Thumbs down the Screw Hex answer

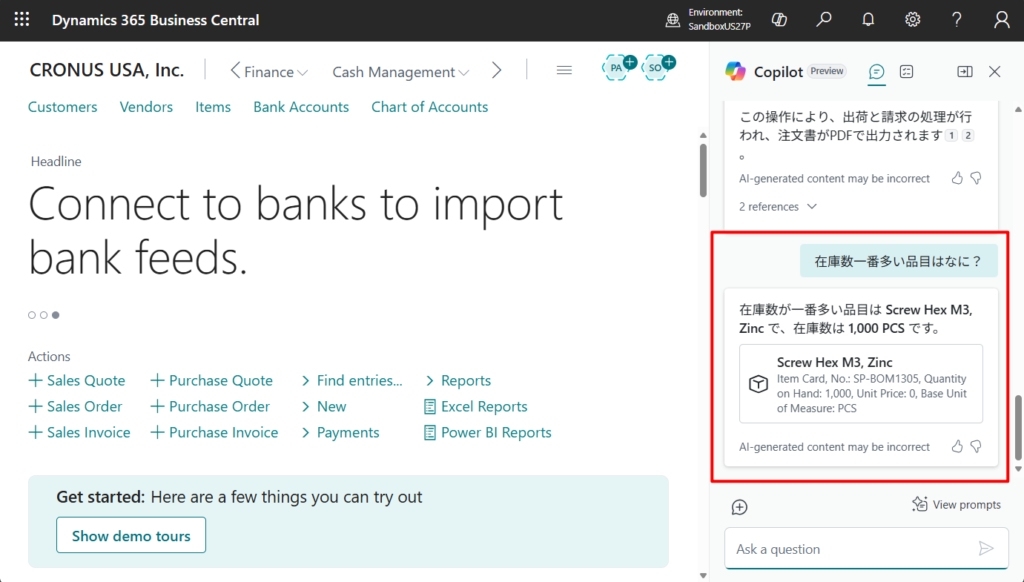[976, 446]
